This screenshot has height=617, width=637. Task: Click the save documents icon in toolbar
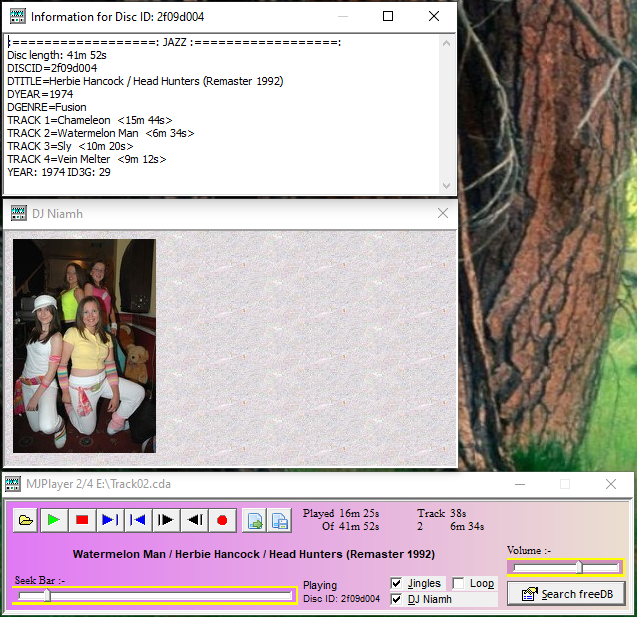[280, 520]
